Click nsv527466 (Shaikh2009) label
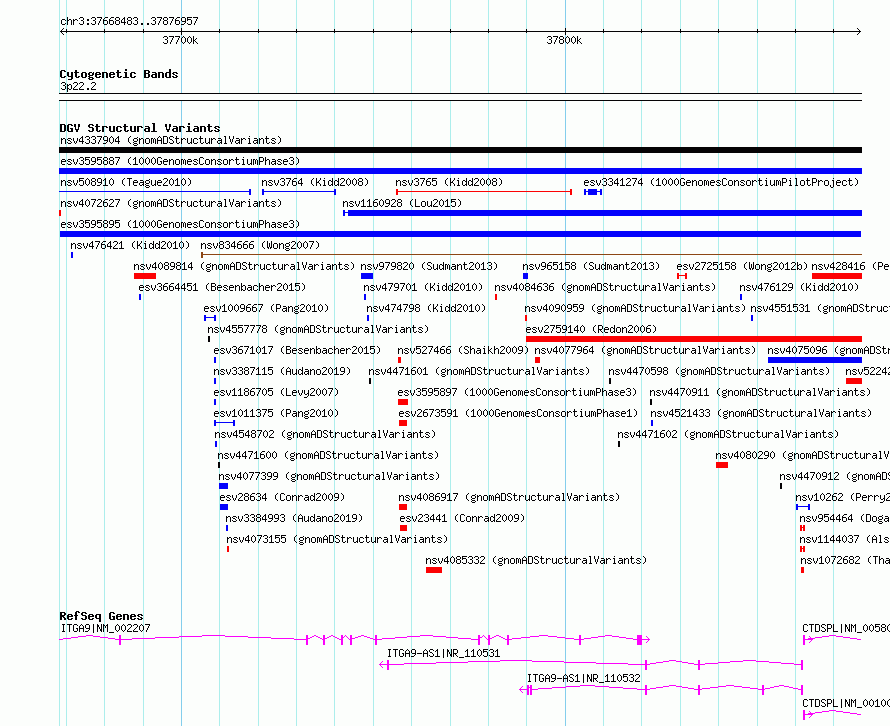Viewport: 890px width, 726px height. 463,350
